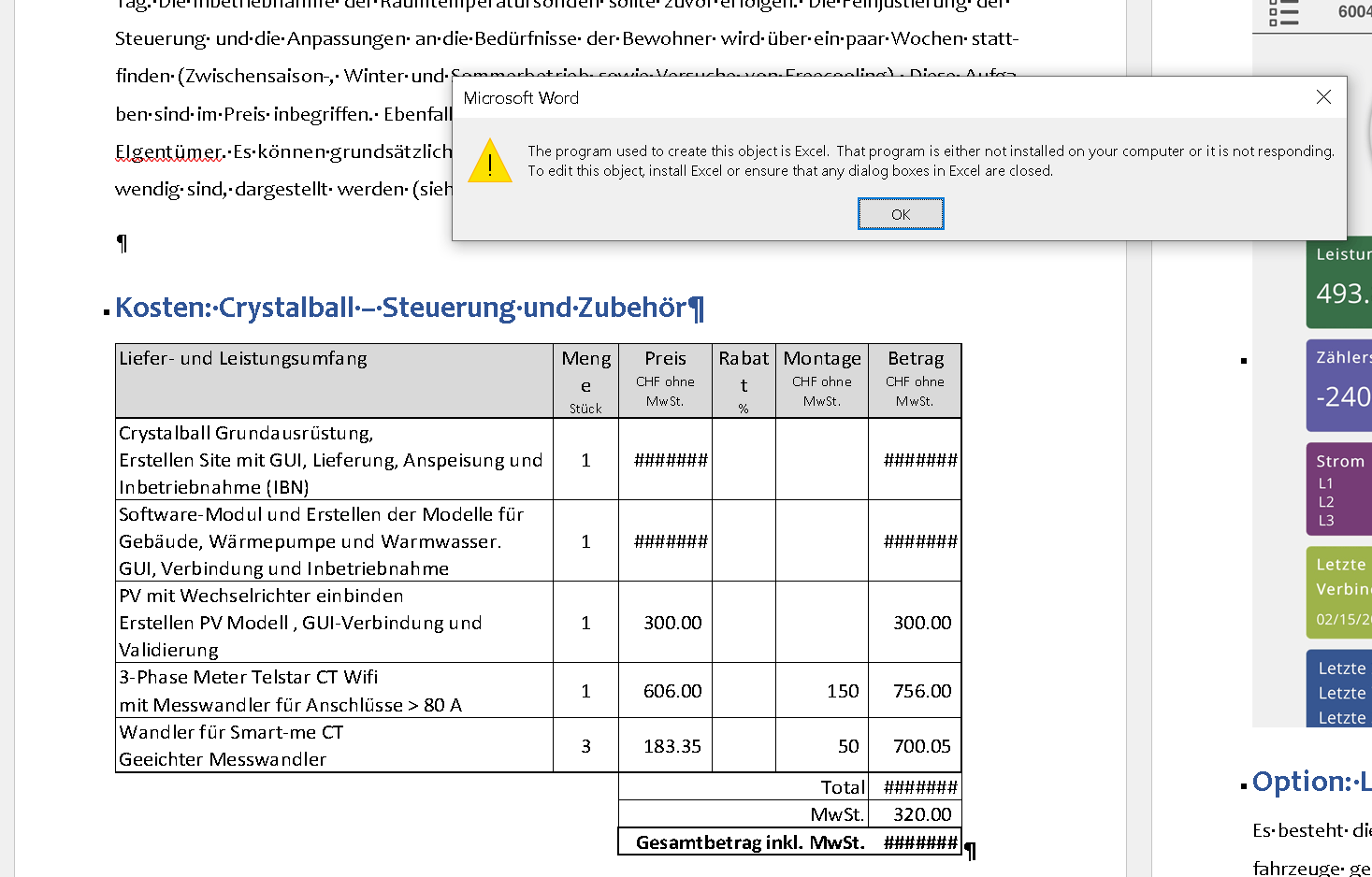Click Montage value 50

coord(848,746)
